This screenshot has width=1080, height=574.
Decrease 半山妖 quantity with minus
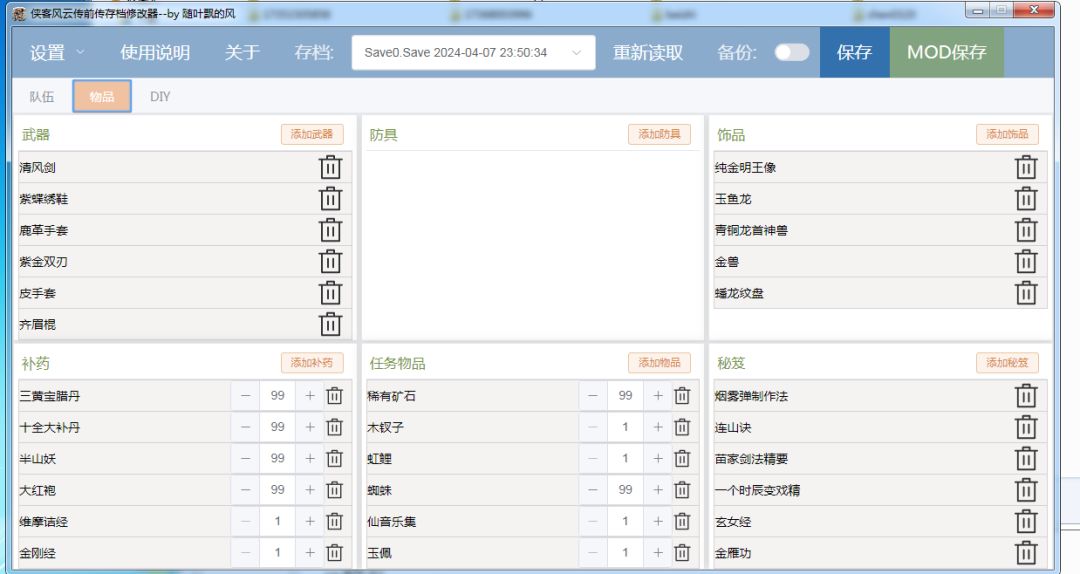(x=245, y=458)
